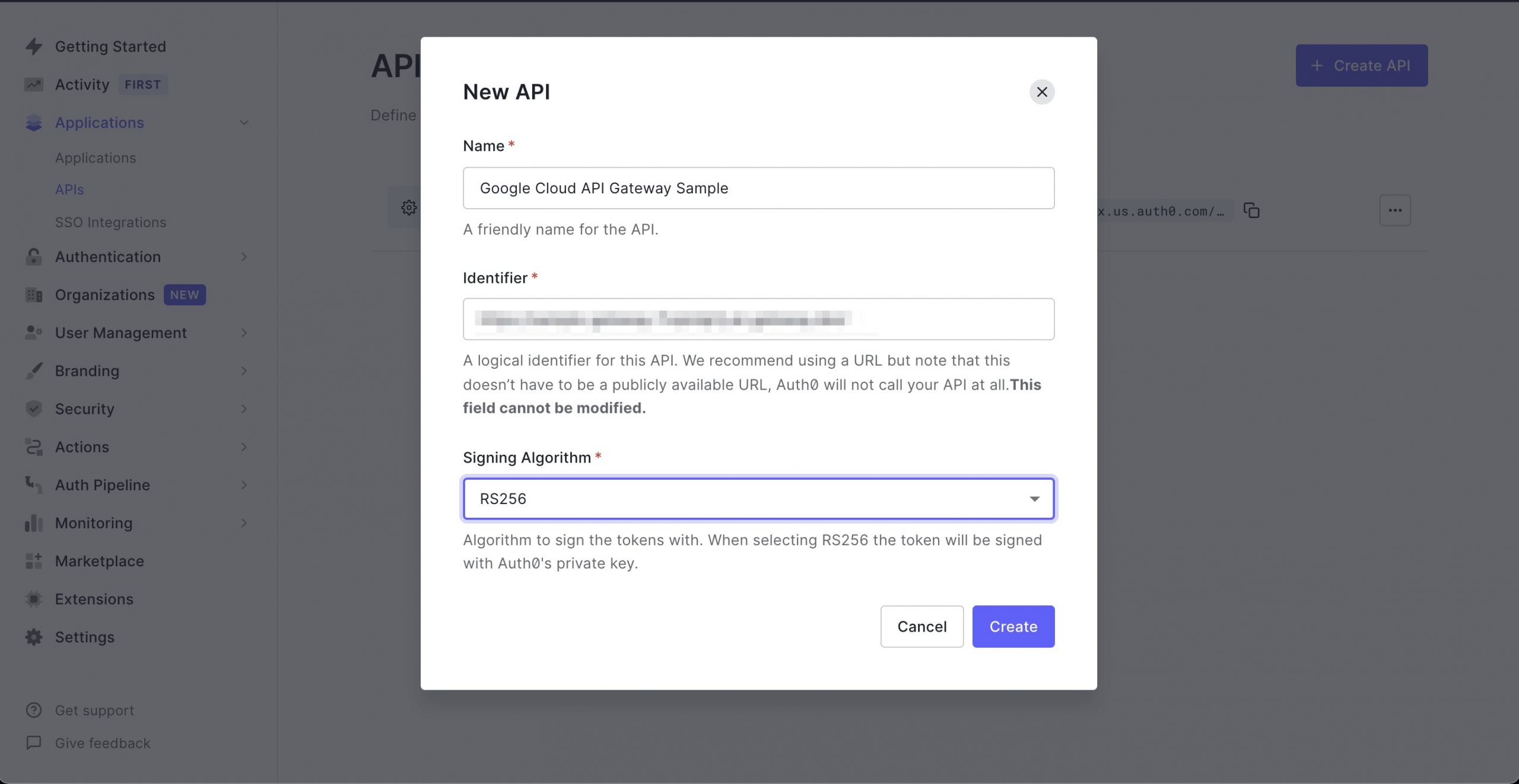Expand the Monitoring section chevron
1519x784 pixels.
pyautogui.click(x=244, y=523)
